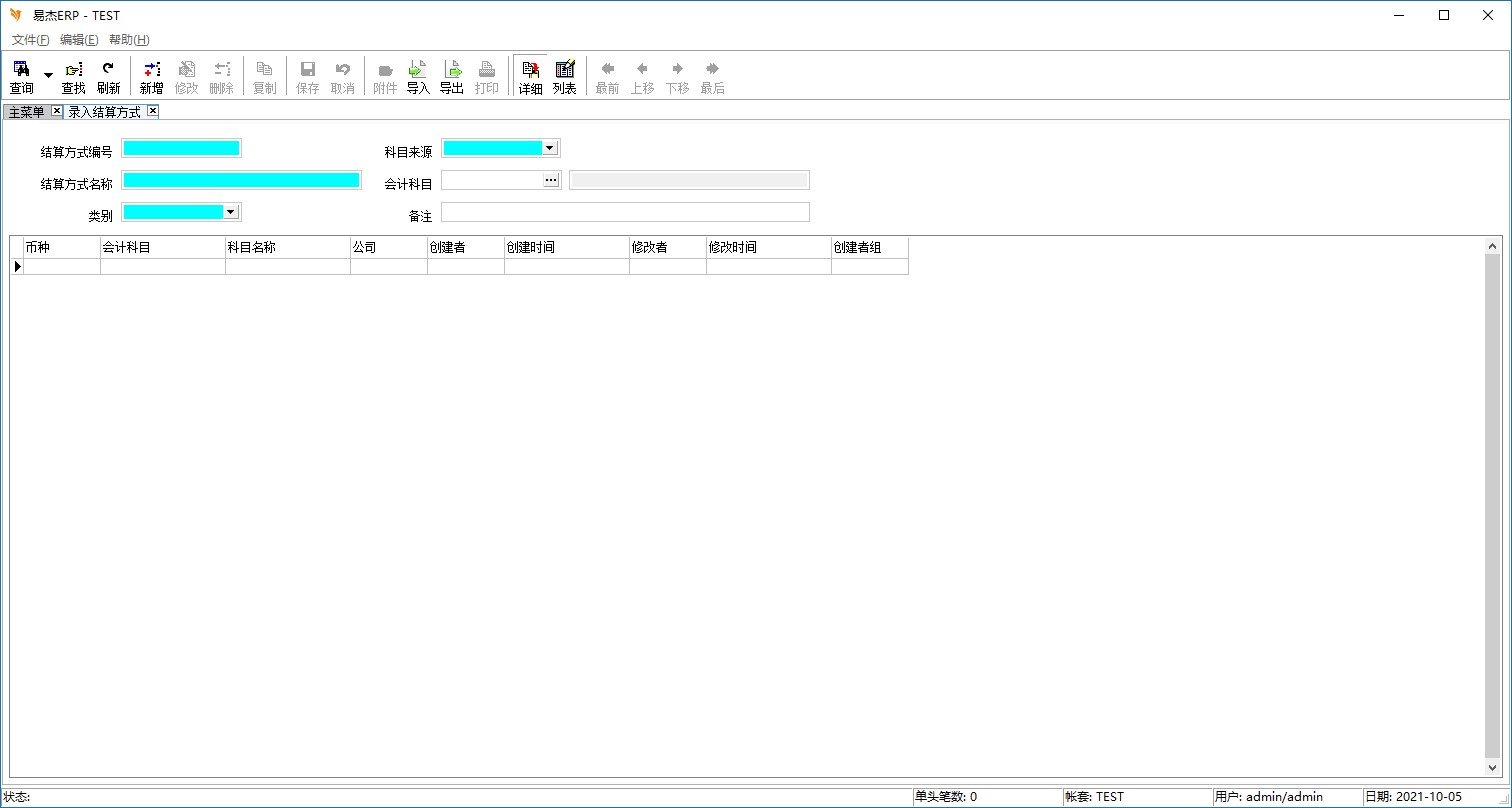Close the 录入结算方式 tab
The height and width of the screenshot is (808, 1512).
153,111
